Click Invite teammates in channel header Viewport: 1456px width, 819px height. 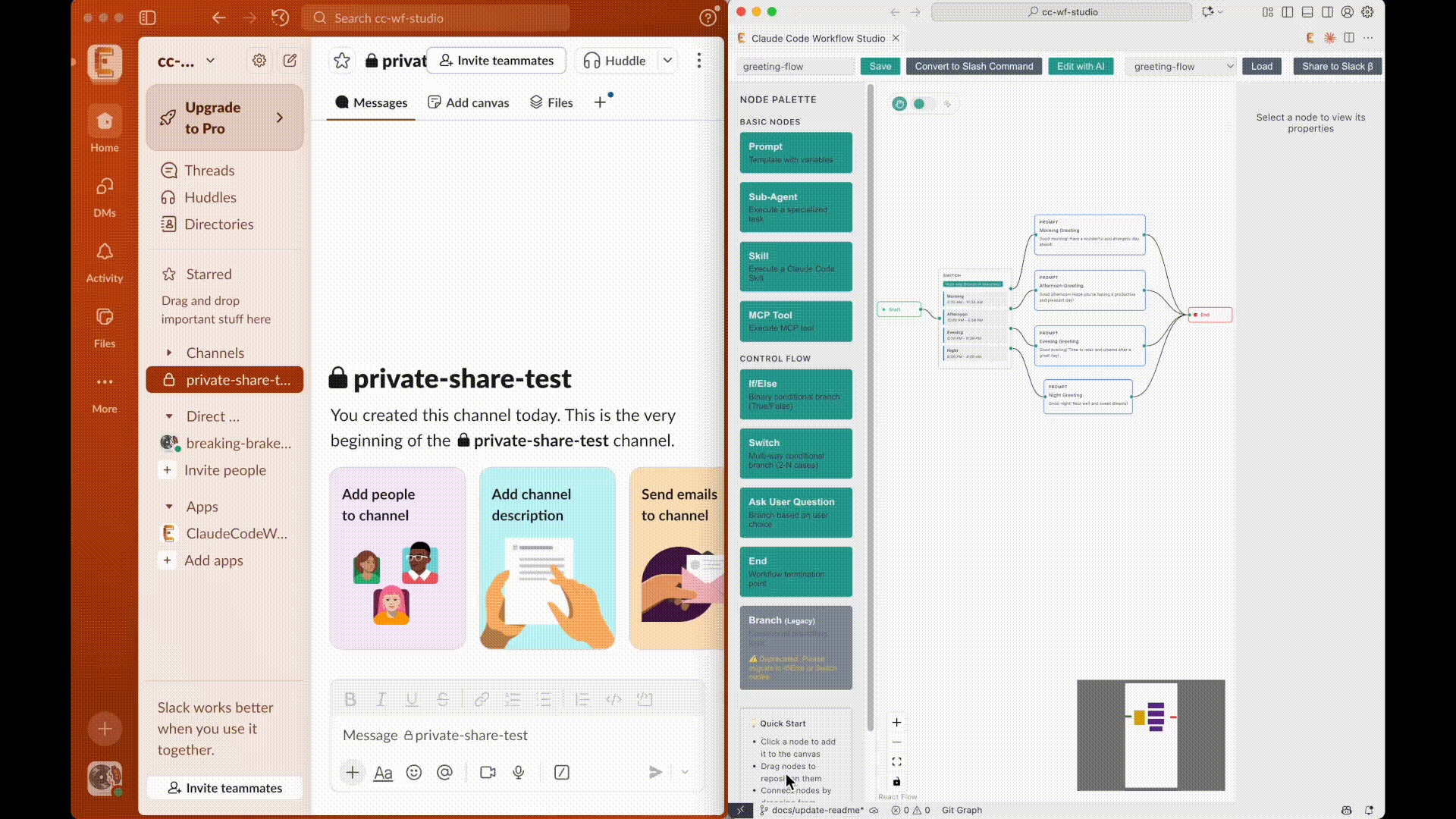[497, 61]
